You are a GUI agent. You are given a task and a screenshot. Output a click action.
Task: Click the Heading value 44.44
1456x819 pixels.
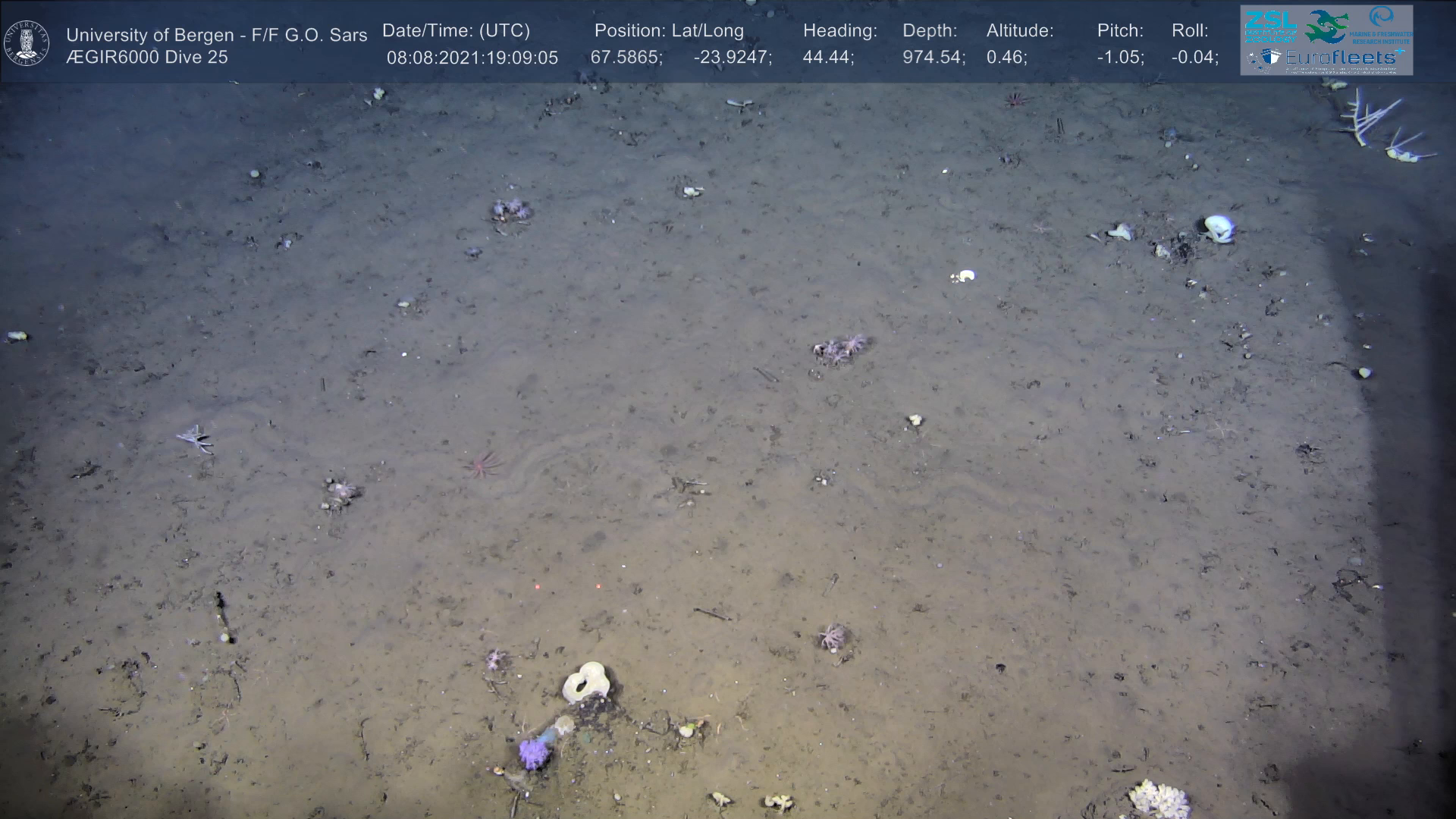(828, 58)
